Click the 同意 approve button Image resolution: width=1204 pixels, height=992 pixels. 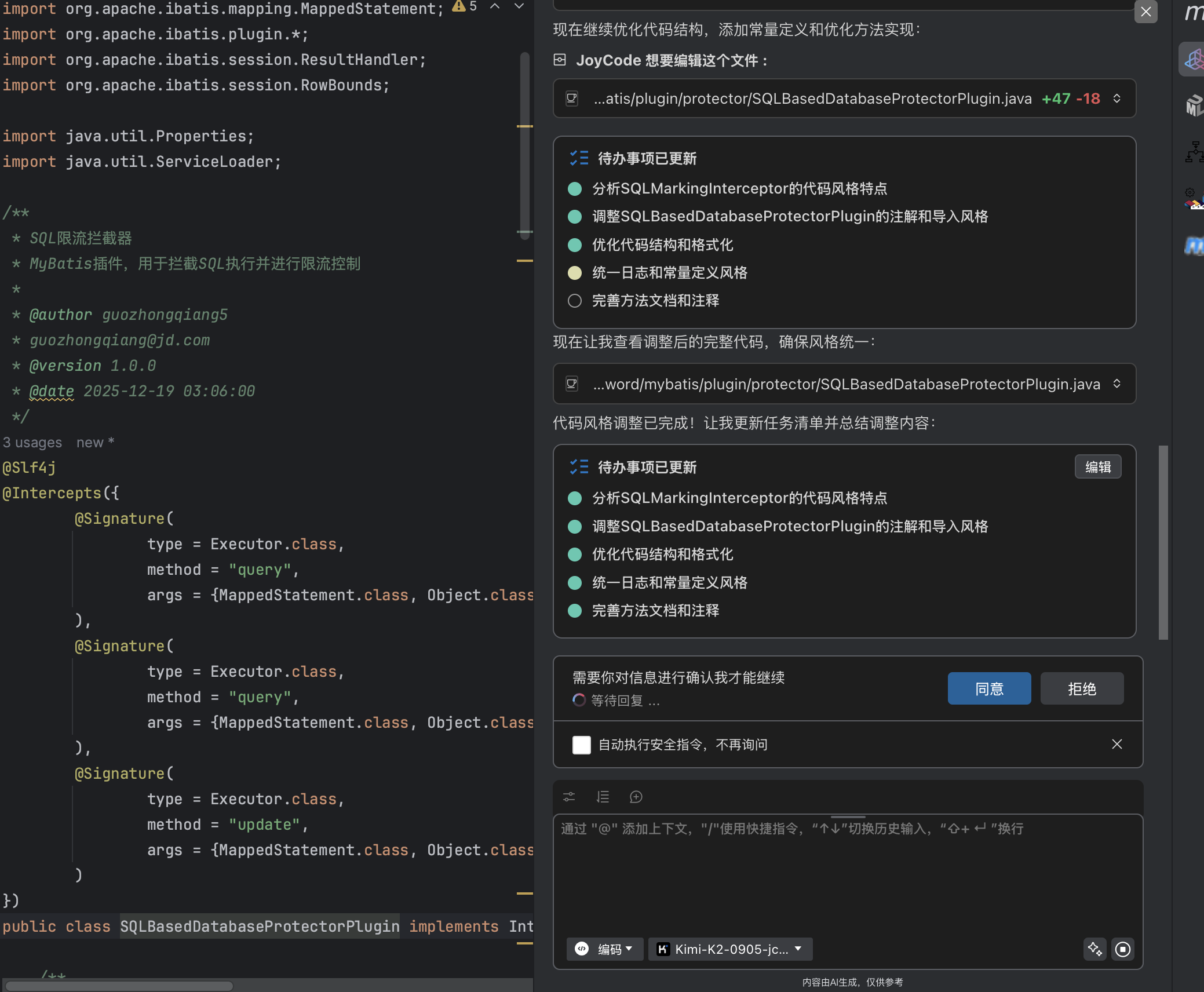pos(988,688)
